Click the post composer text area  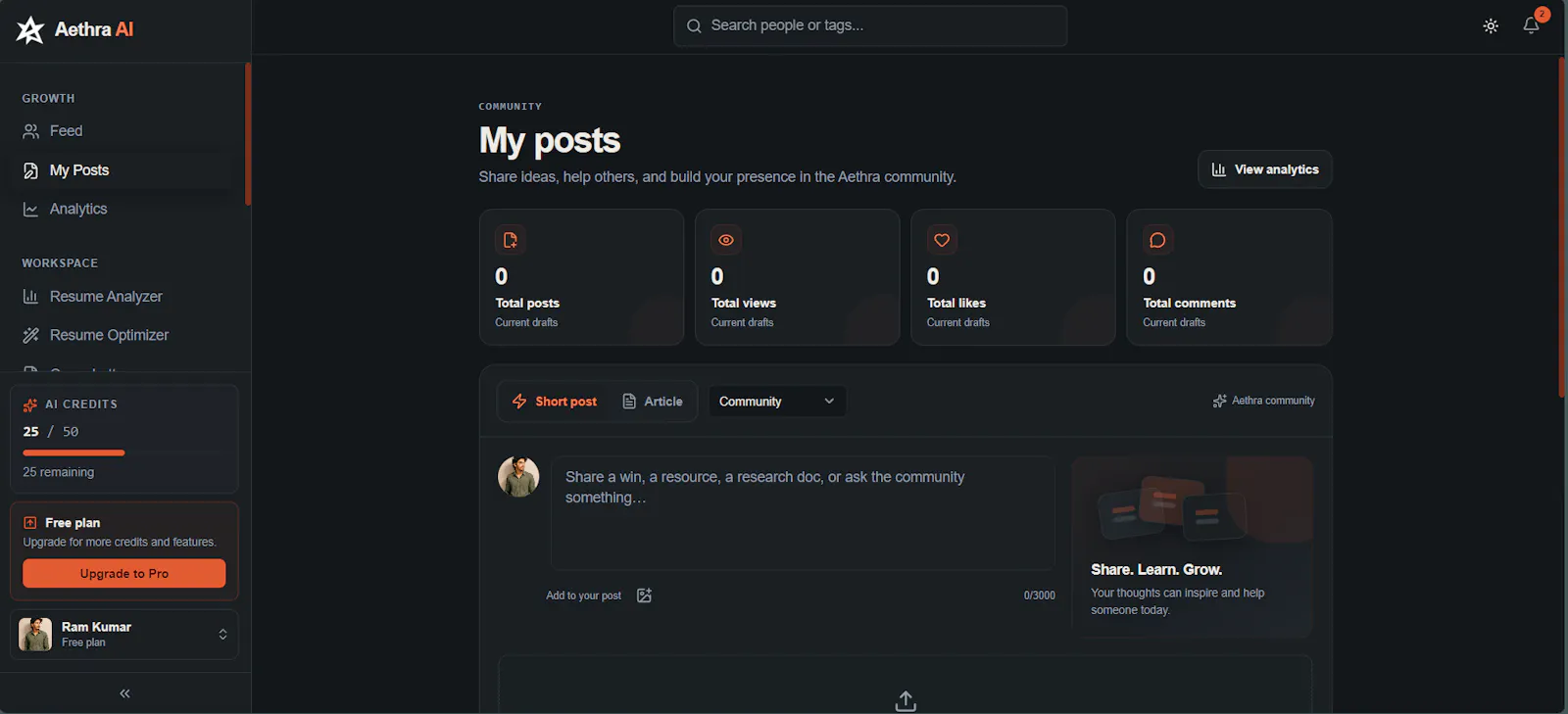coord(803,513)
